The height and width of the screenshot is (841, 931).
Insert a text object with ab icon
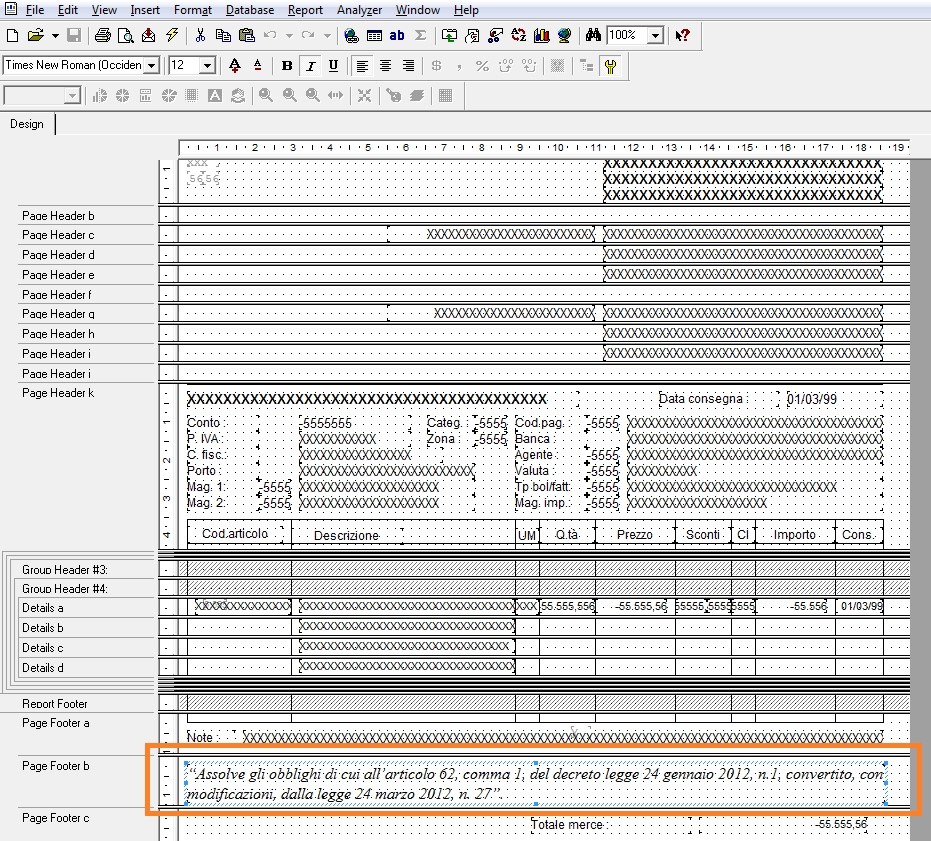coord(397,35)
